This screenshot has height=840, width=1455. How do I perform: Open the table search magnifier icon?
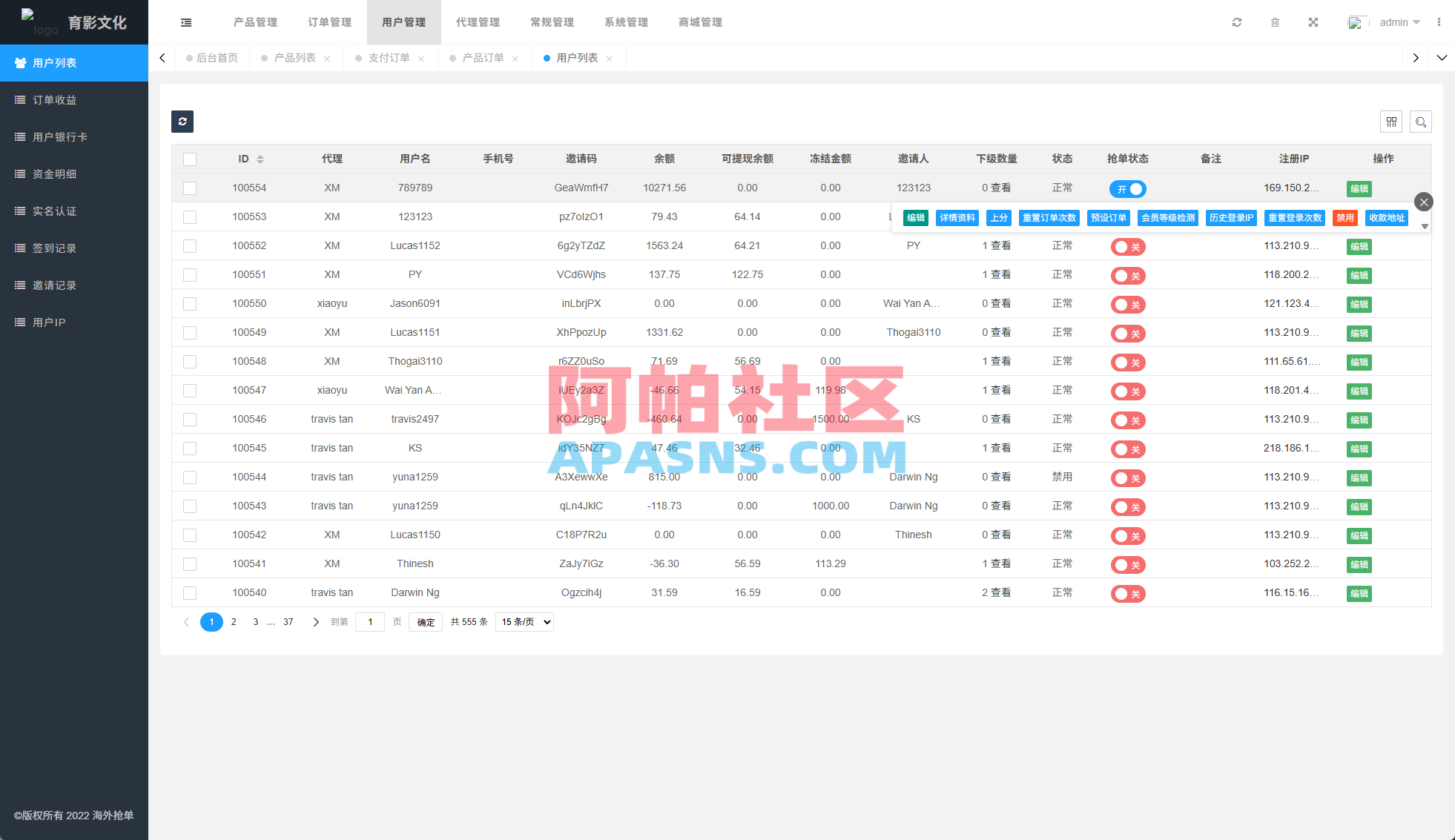[x=1421, y=122]
